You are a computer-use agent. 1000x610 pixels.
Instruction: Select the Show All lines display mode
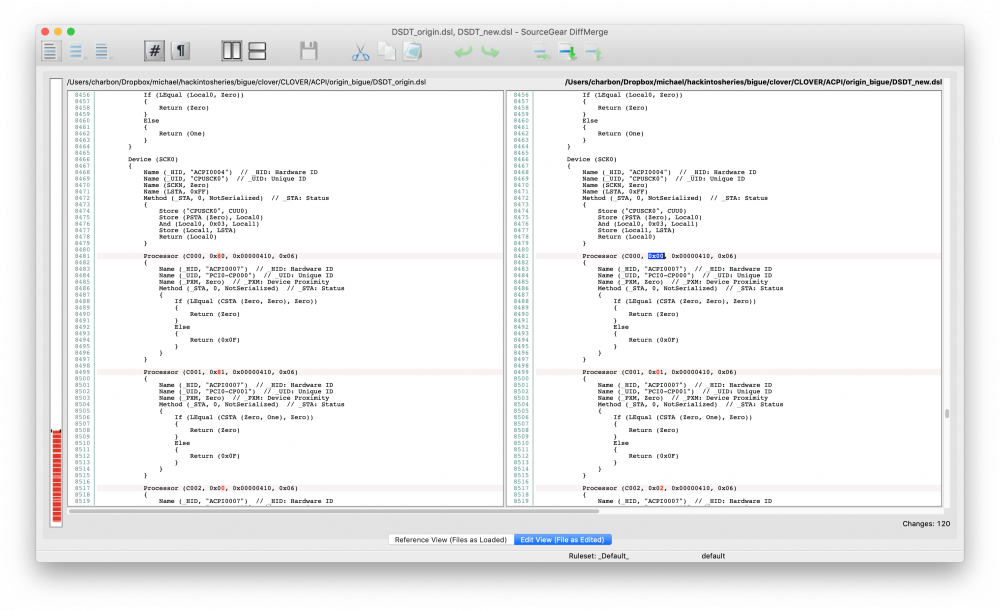(x=50, y=51)
